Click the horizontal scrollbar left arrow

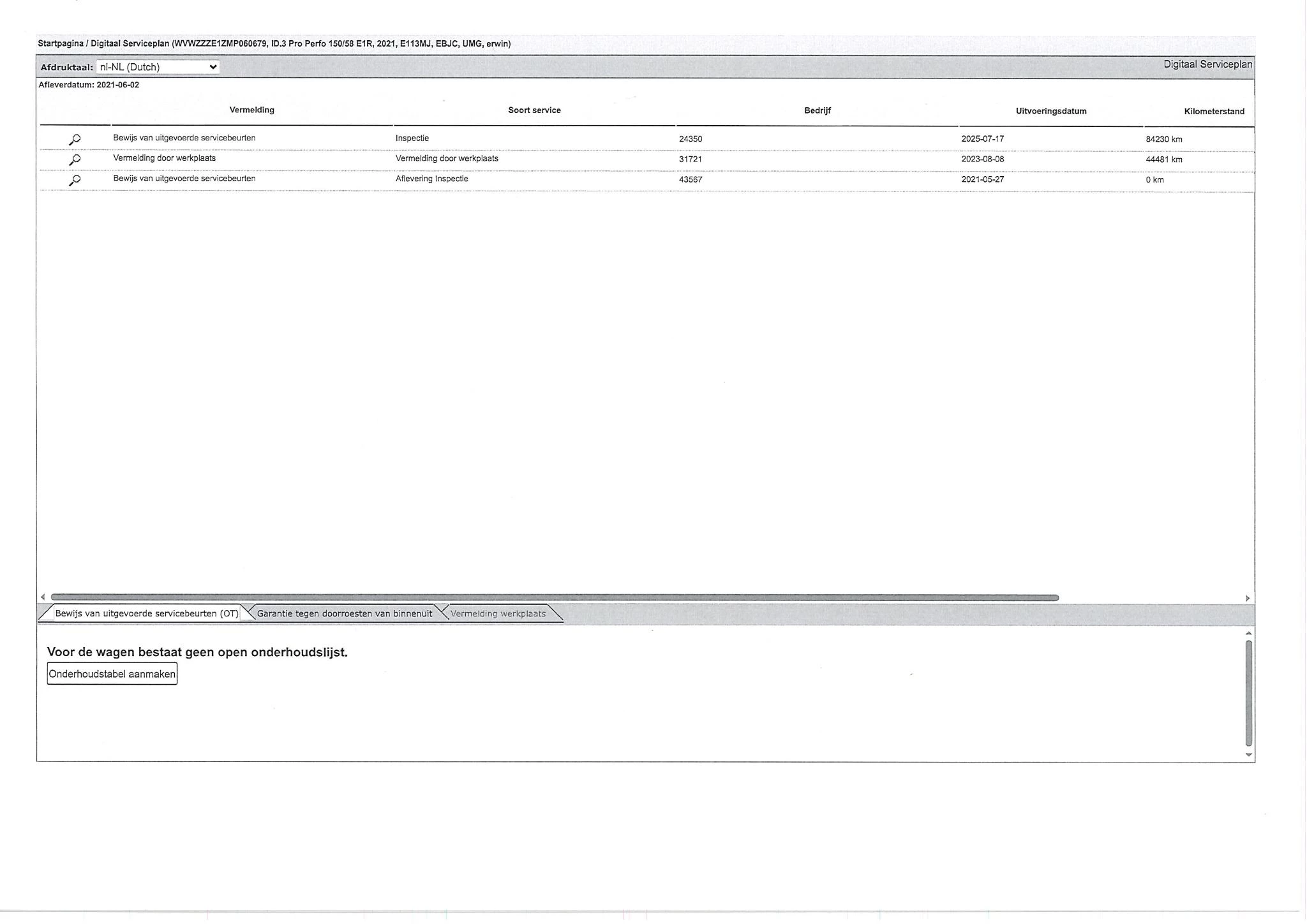pos(43,598)
